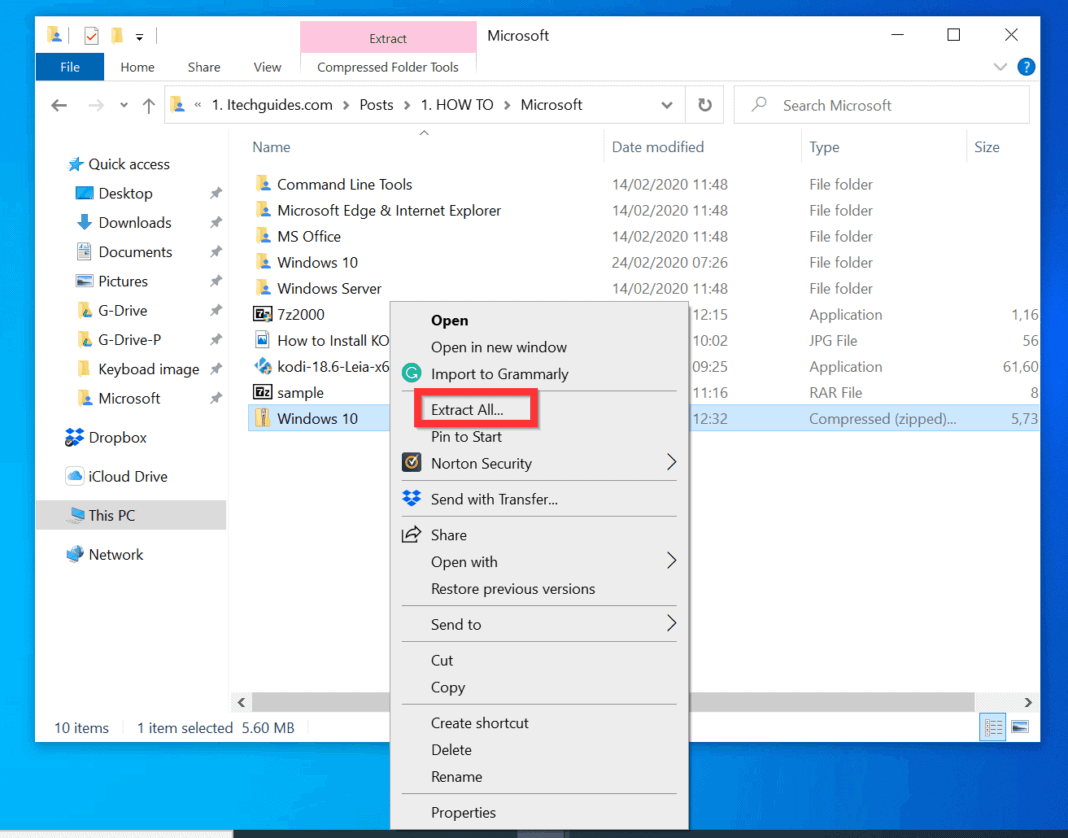Click the Properties quick access toolbar icon
Image resolution: width=1068 pixels, height=838 pixels.
coord(91,35)
